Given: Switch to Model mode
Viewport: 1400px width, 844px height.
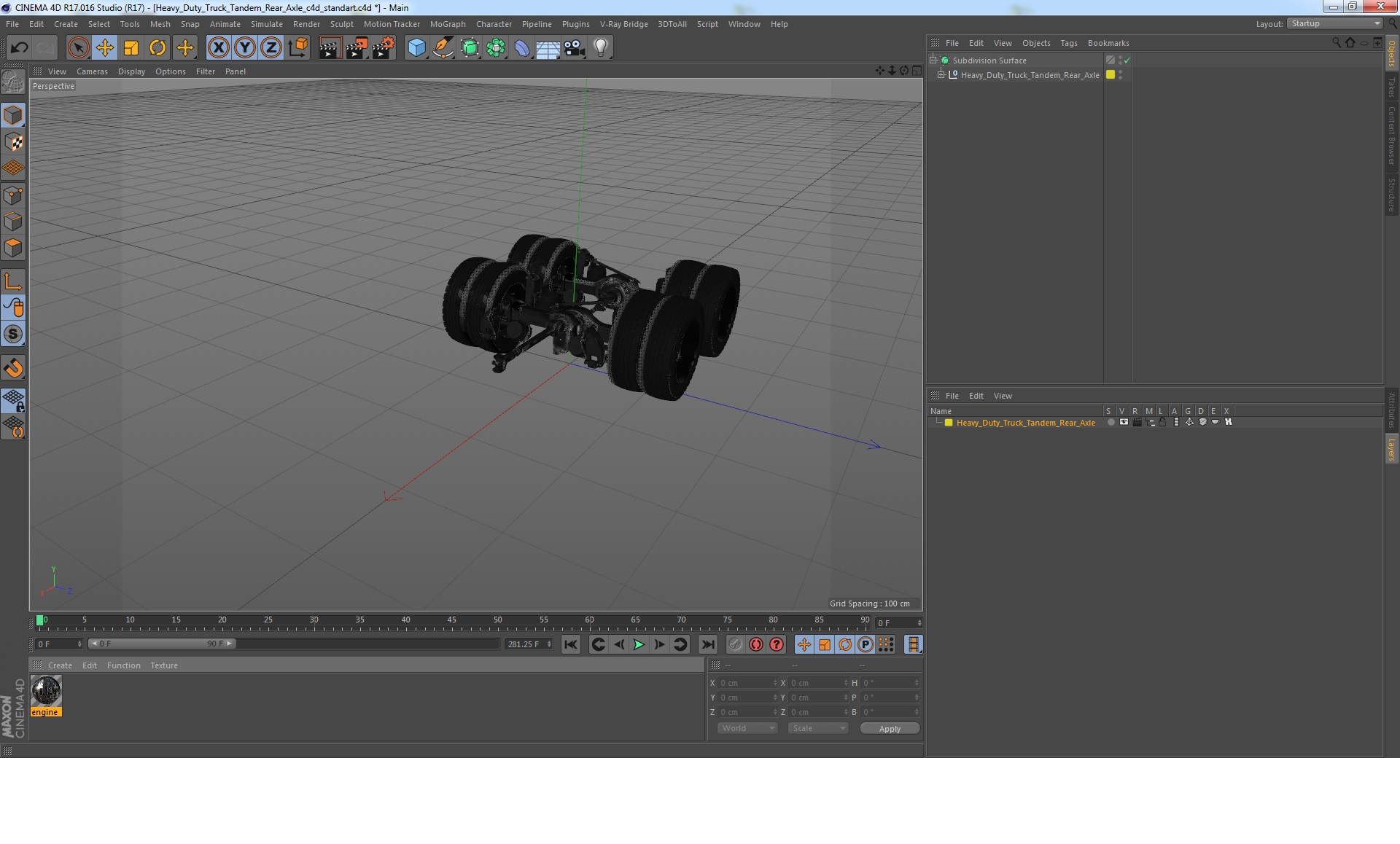Looking at the screenshot, I should tap(13, 115).
